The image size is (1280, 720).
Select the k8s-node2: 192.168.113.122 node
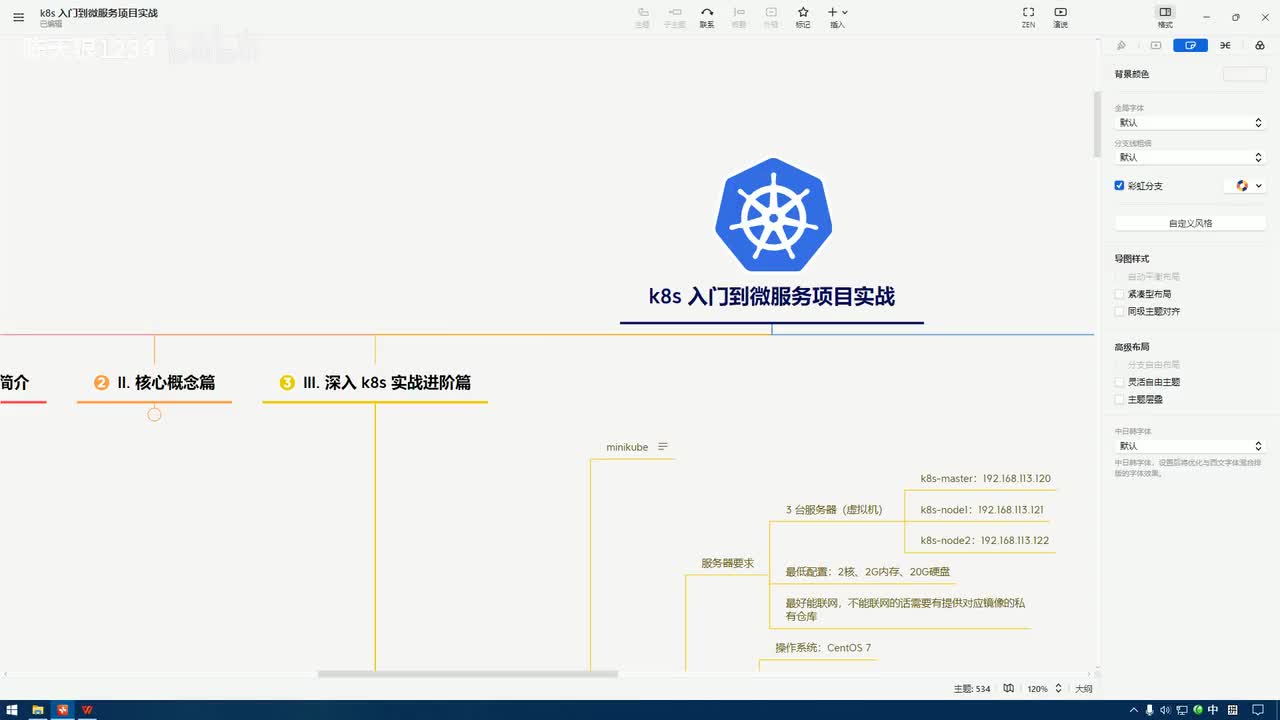click(984, 540)
